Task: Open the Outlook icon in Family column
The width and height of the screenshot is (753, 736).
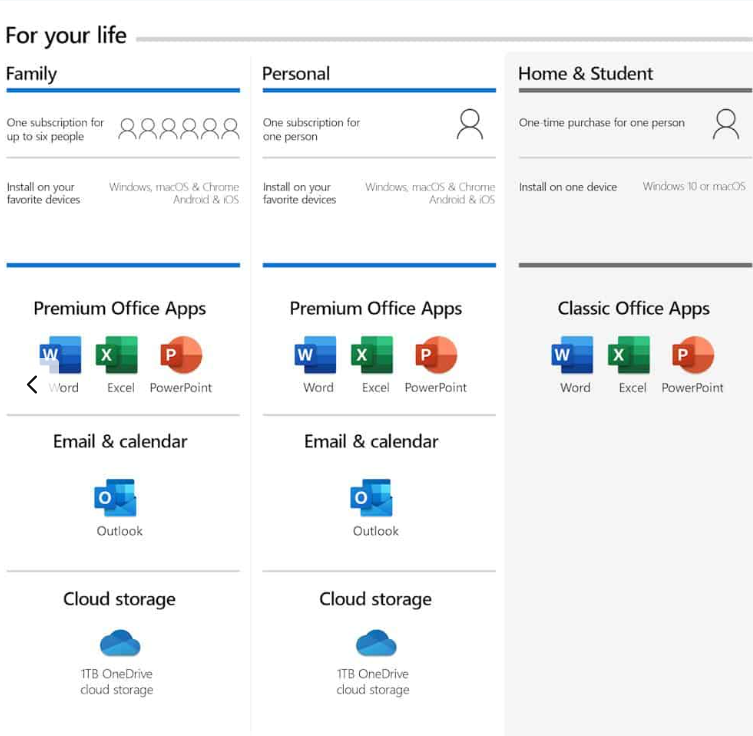Action: tap(116, 497)
